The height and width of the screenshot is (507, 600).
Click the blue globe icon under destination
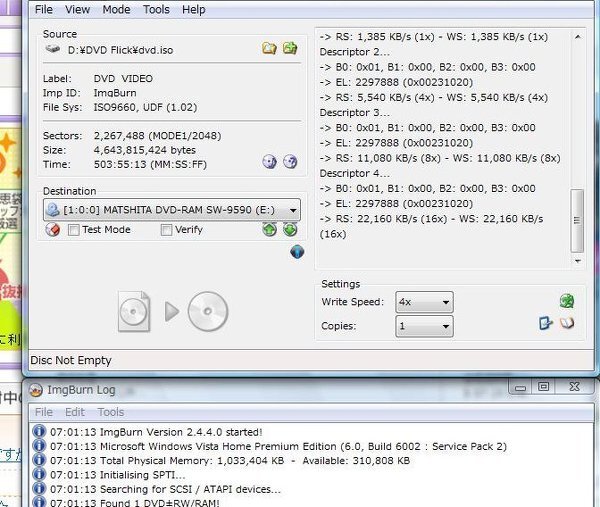click(x=297, y=252)
